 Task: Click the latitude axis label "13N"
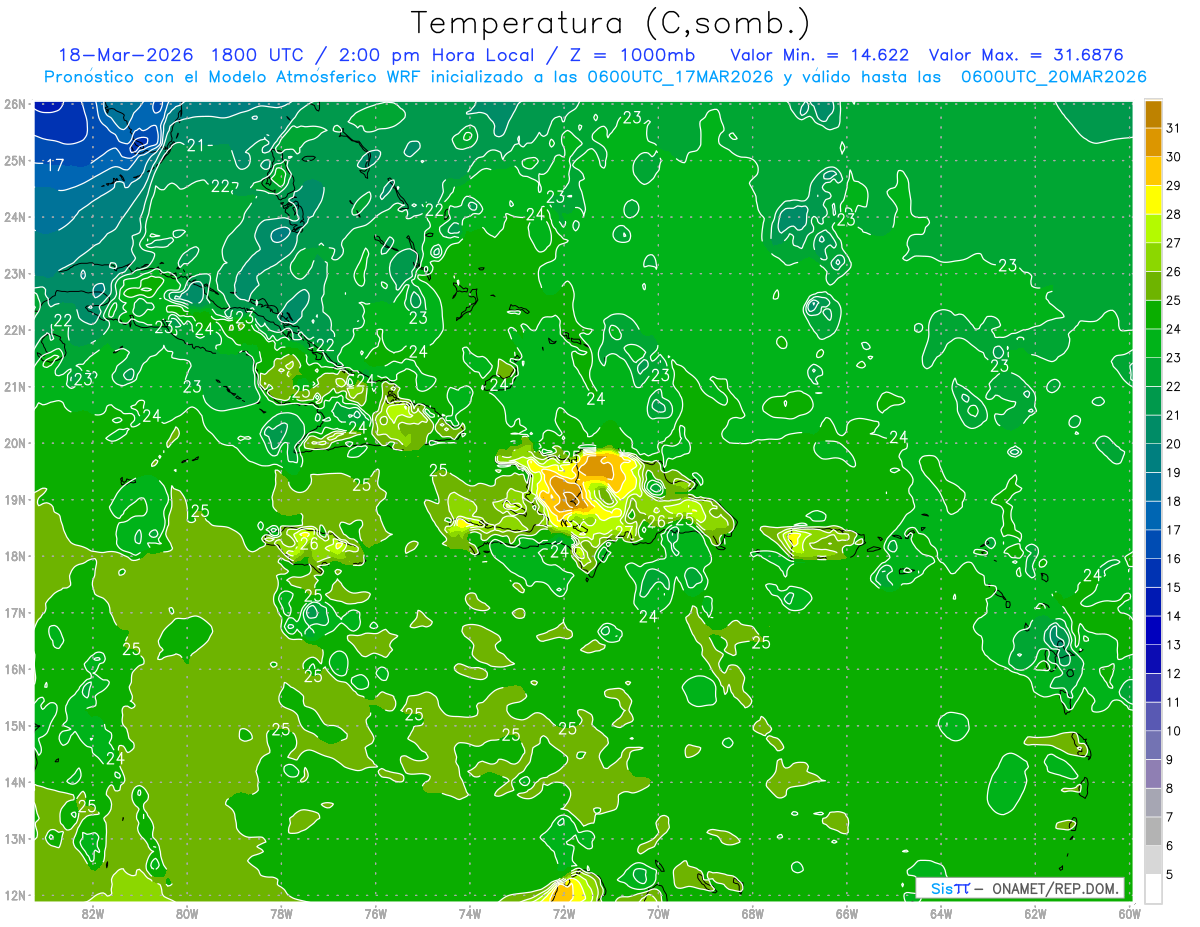click(15, 838)
